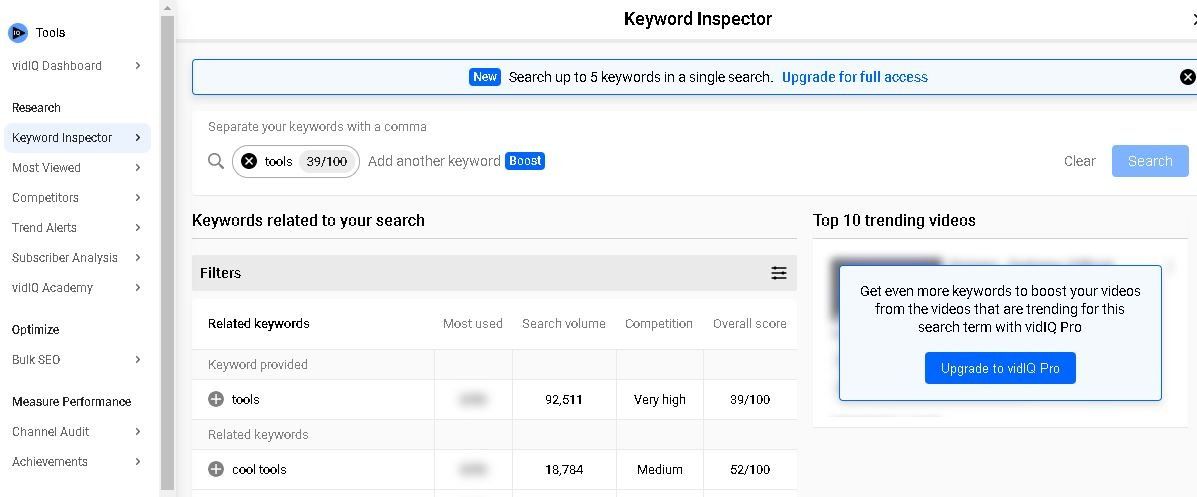Add 'cool tools' keyword using its plus icon

[216, 470]
